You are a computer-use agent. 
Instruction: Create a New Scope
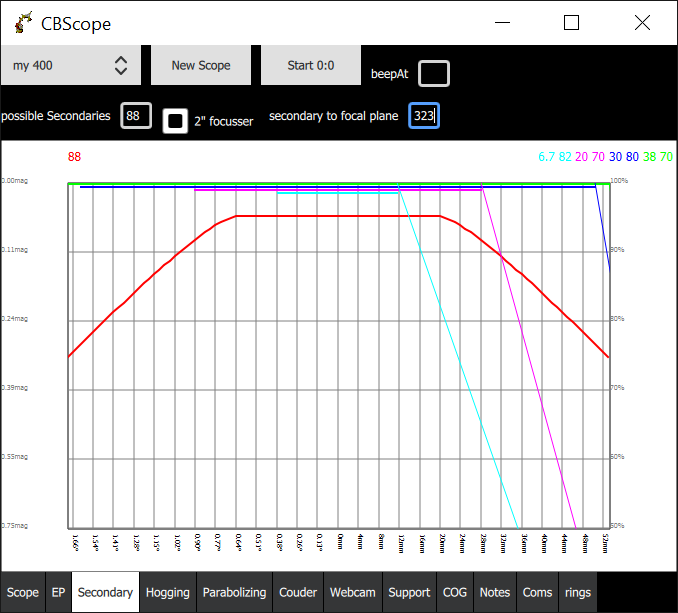[x=201, y=65]
